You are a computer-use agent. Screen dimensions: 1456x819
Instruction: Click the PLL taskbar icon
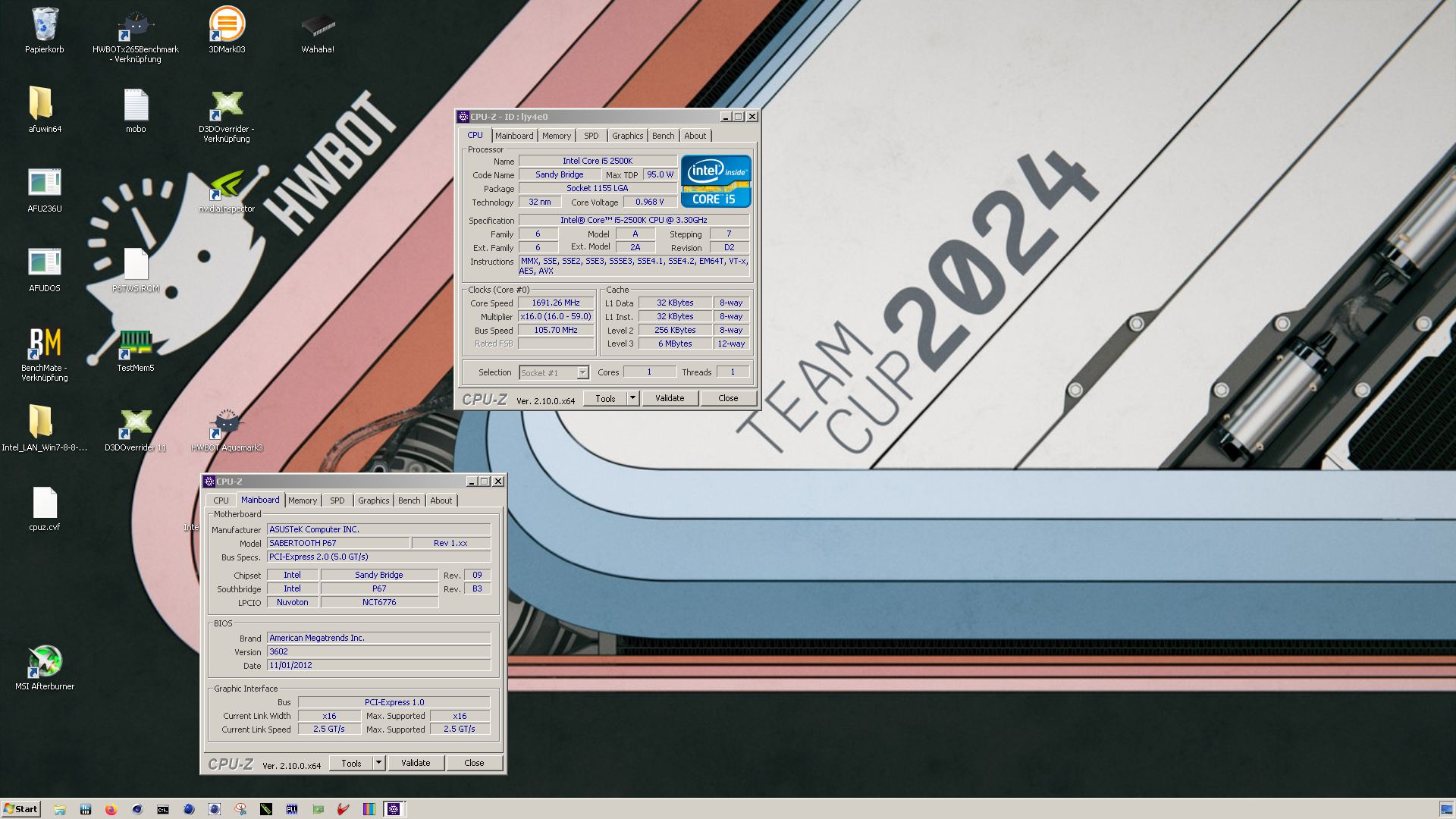[x=292, y=809]
